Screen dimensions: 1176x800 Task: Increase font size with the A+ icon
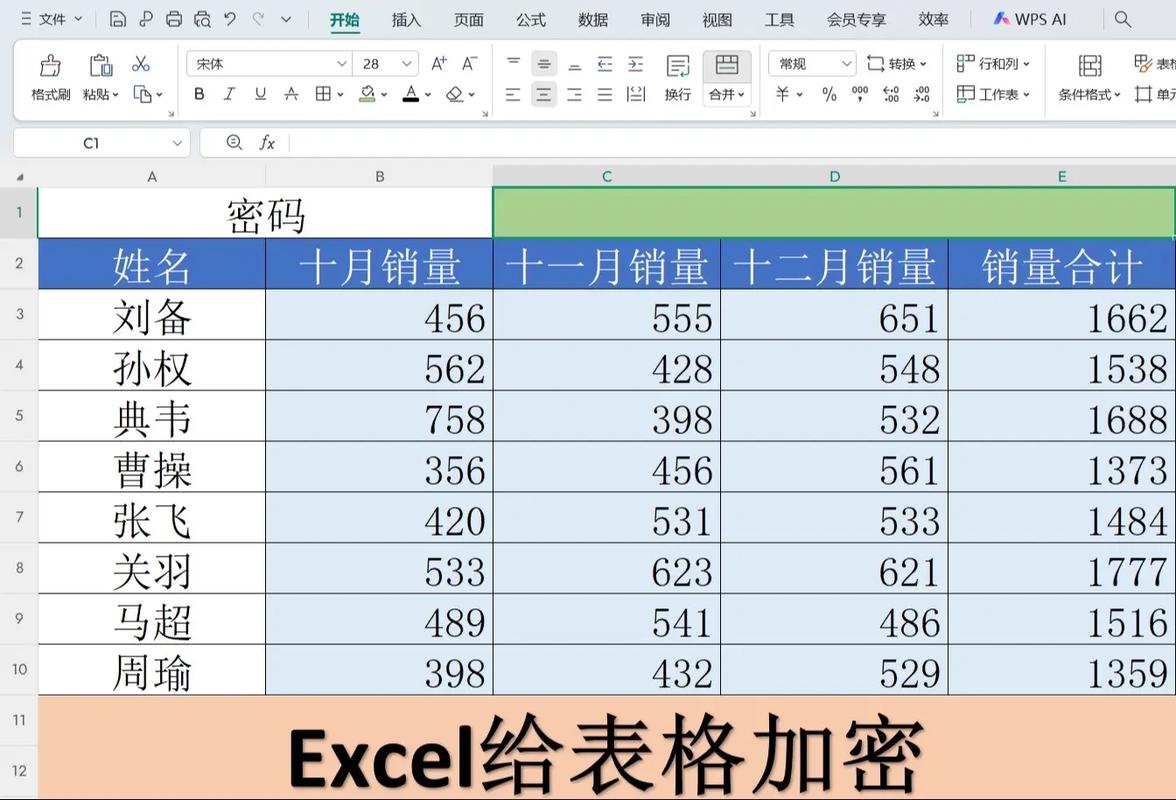[438, 62]
